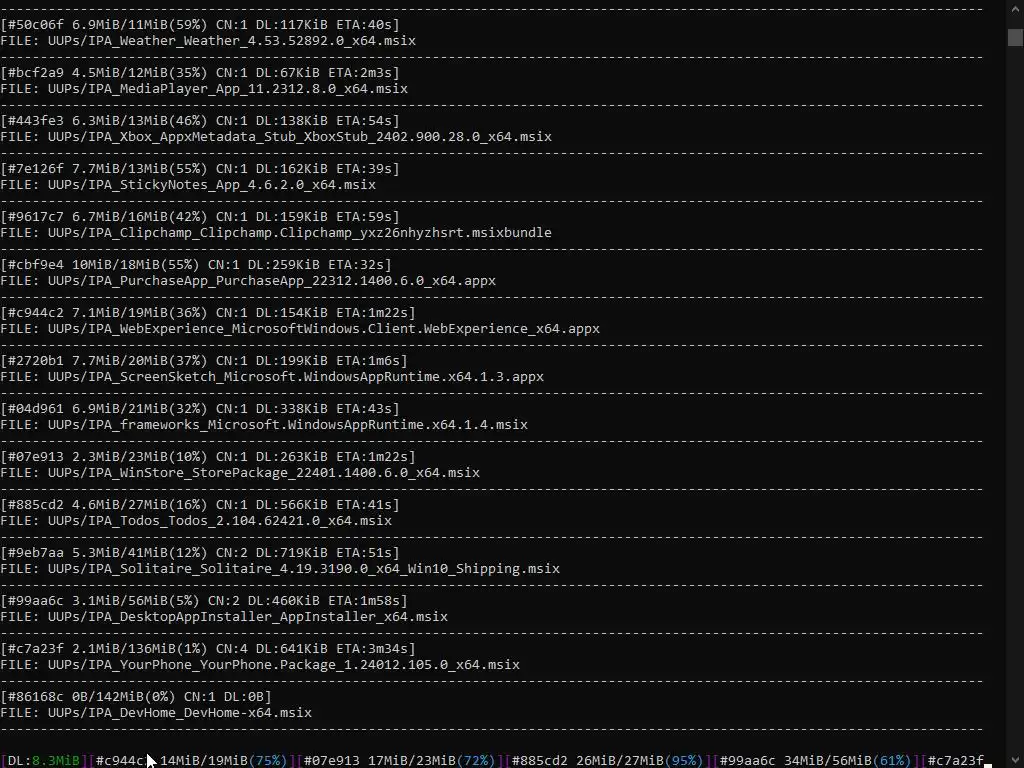Click the #bcf2a9 download status line

pos(200,72)
